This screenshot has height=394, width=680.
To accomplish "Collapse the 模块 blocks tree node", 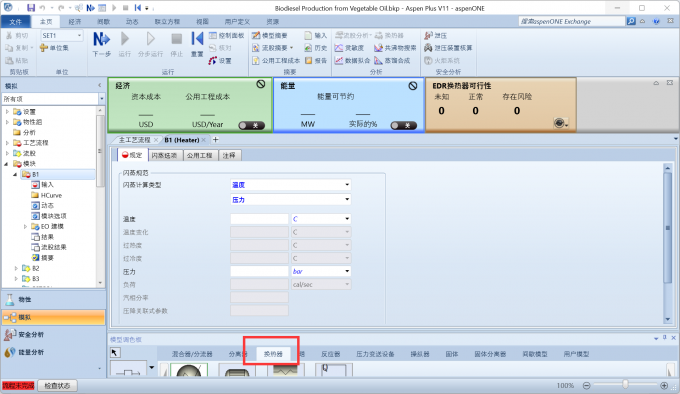I will (x=7, y=164).
